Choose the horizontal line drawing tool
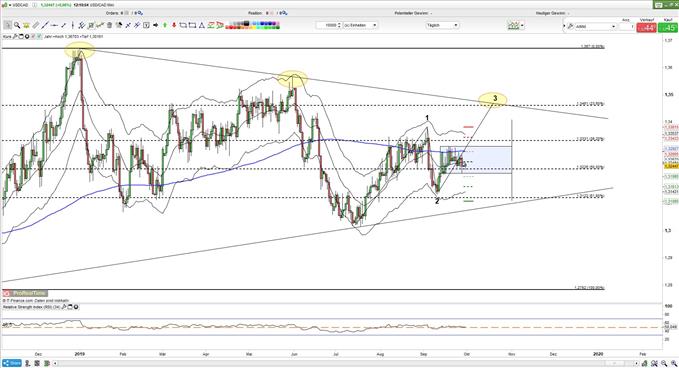The height and width of the screenshot is (368, 679). [x=54, y=25]
